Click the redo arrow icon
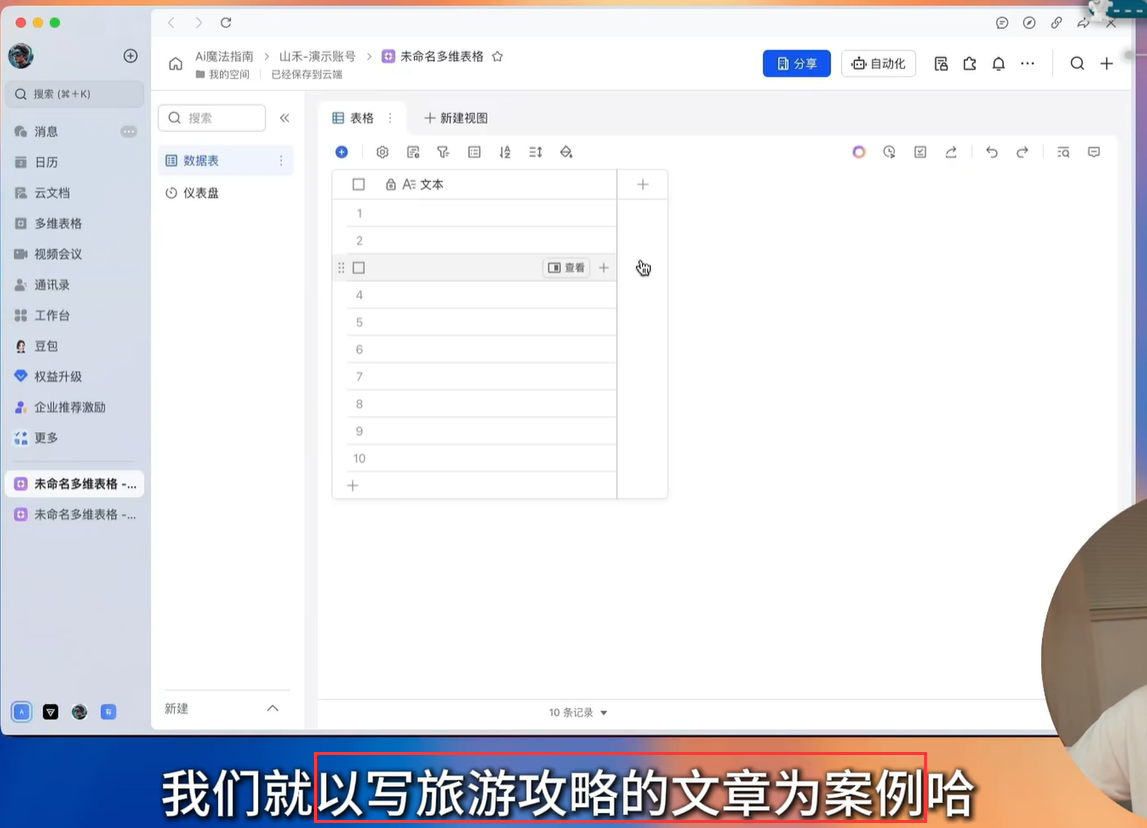 [1023, 152]
